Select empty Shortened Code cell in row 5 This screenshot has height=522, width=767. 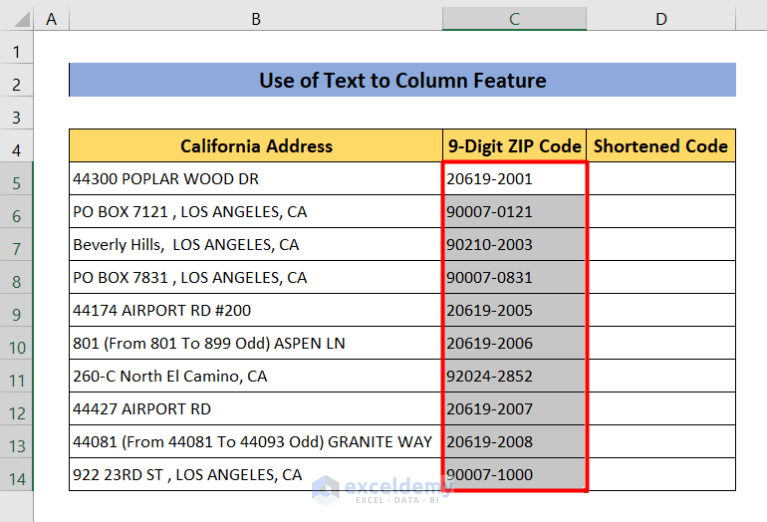[x=661, y=179]
